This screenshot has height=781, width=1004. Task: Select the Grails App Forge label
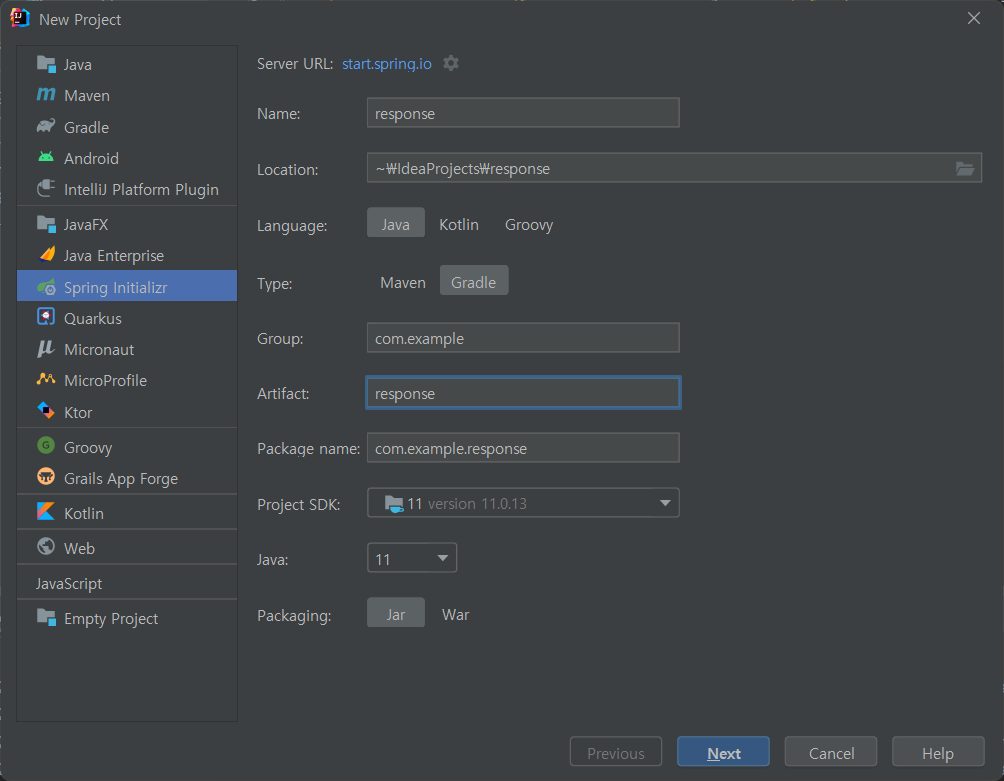click(x=121, y=478)
